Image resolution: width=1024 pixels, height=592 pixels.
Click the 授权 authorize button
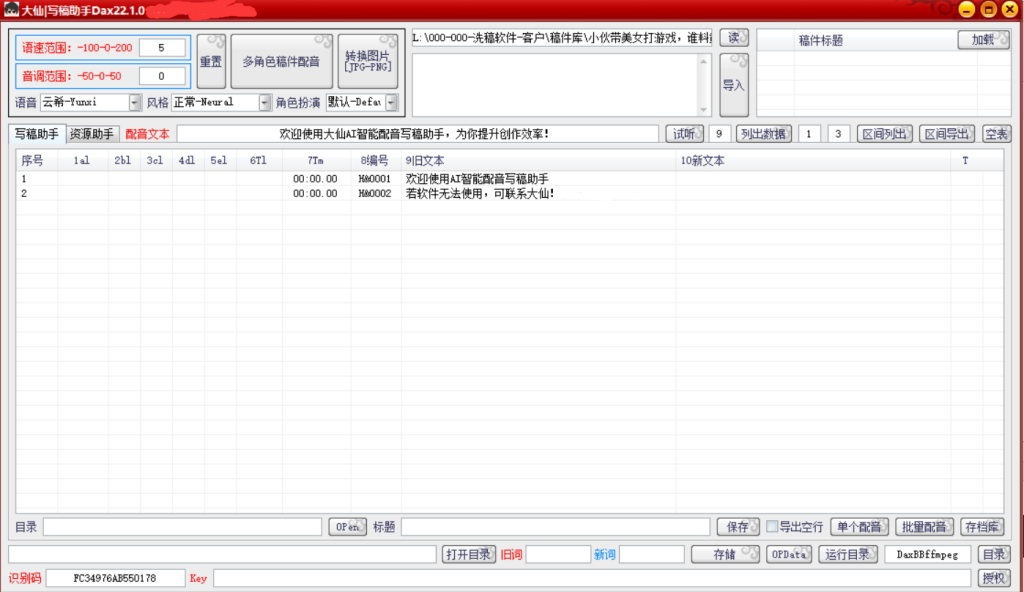(x=993, y=578)
